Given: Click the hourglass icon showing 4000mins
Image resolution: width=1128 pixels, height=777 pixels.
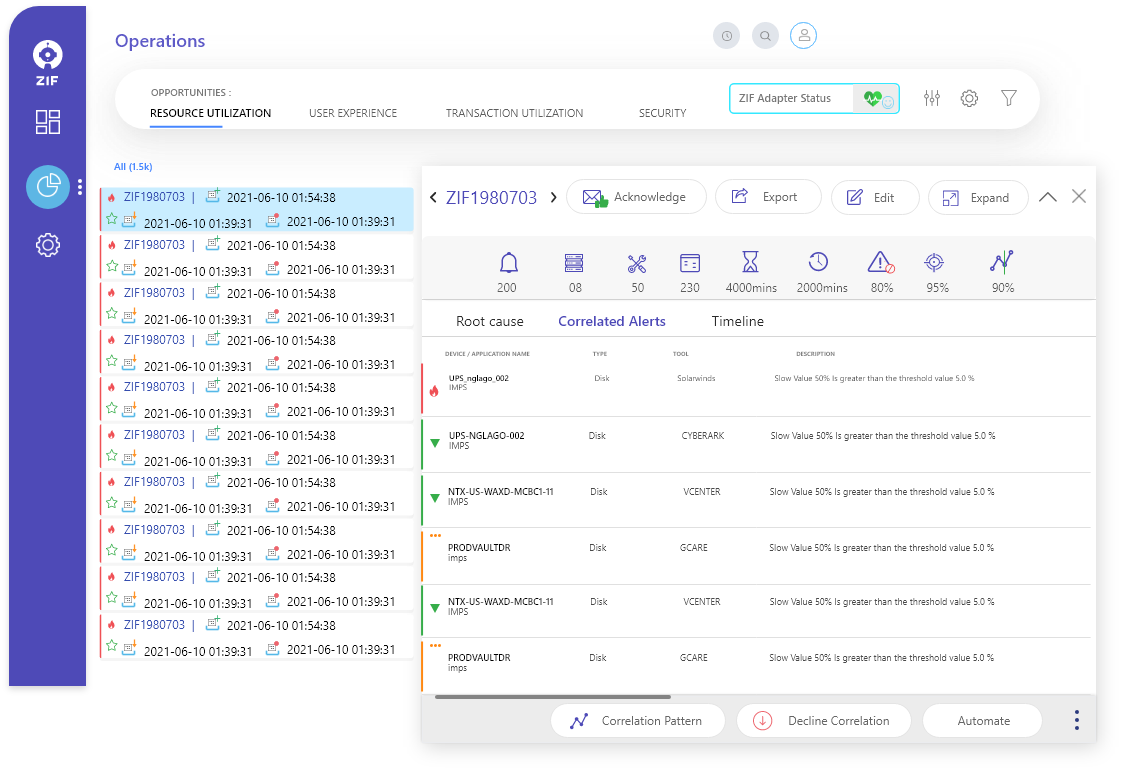Looking at the screenshot, I should (x=750, y=263).
